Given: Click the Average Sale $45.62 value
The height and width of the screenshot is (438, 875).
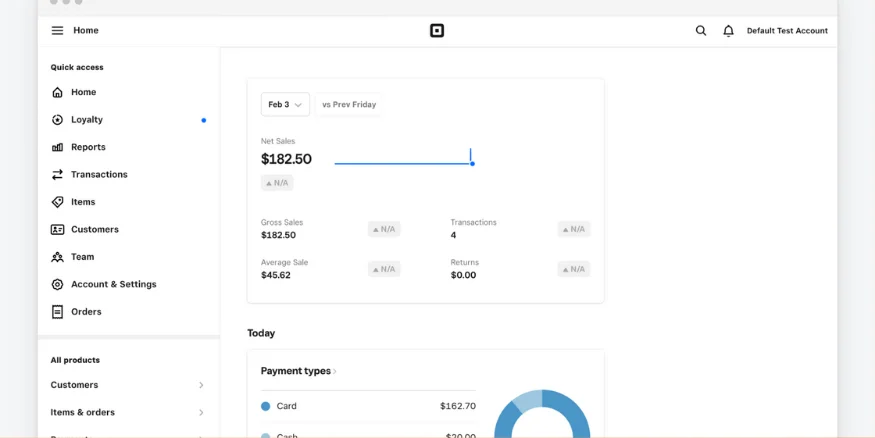Looking at the screenshot, I should click(276, 275).
